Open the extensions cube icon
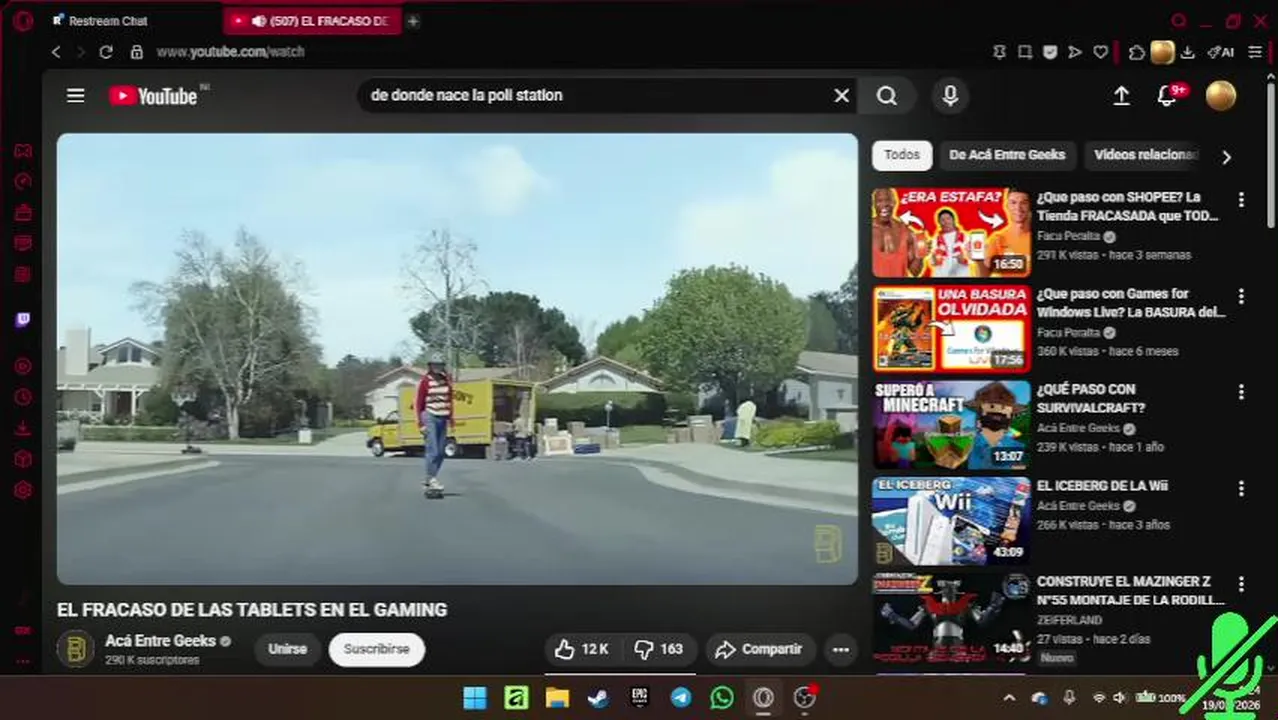1278x720 pixels. tap(1136, 52)
